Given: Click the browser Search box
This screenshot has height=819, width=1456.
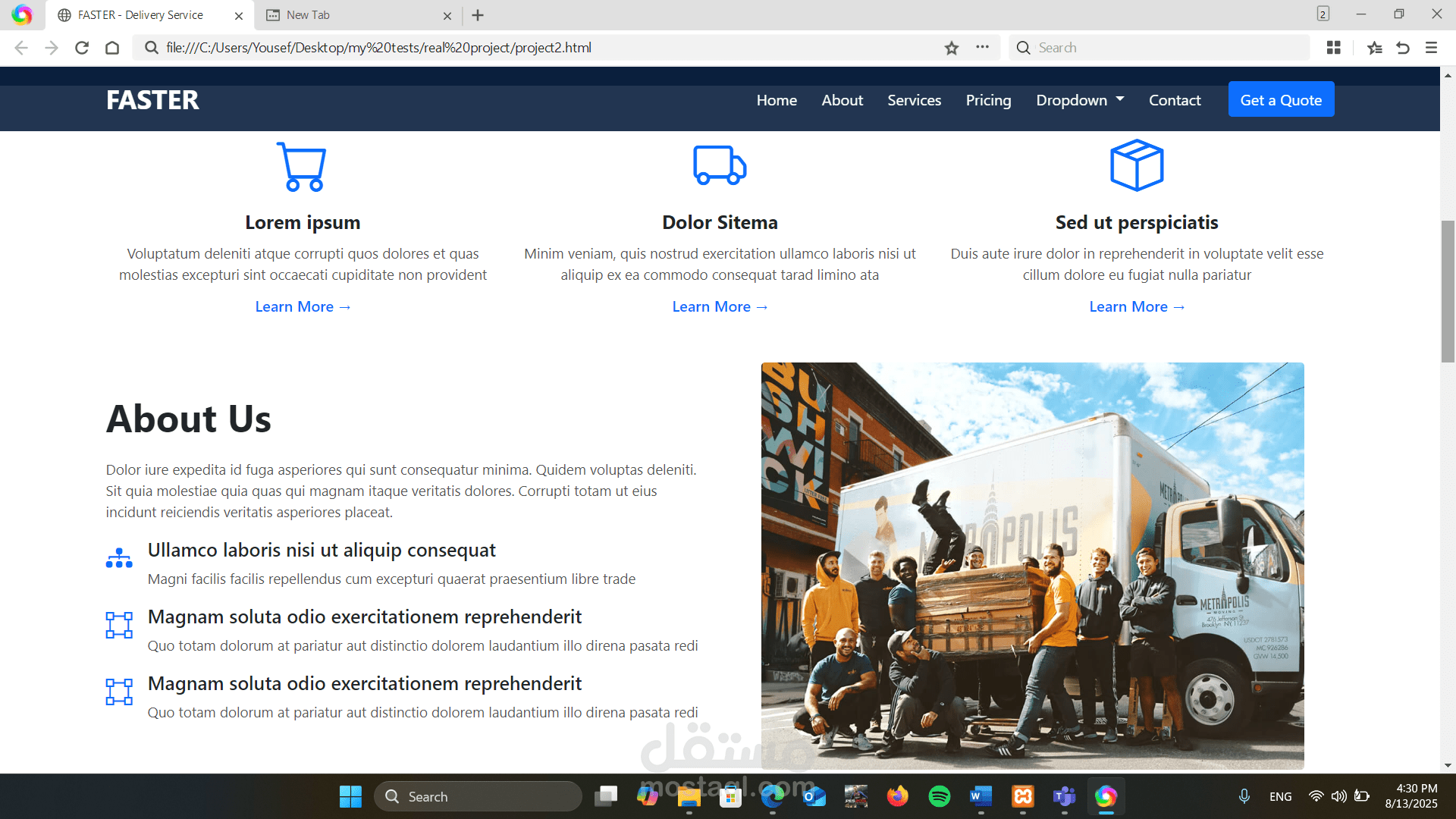Looking at the screenshot, I should click(x=1159, y=48).
